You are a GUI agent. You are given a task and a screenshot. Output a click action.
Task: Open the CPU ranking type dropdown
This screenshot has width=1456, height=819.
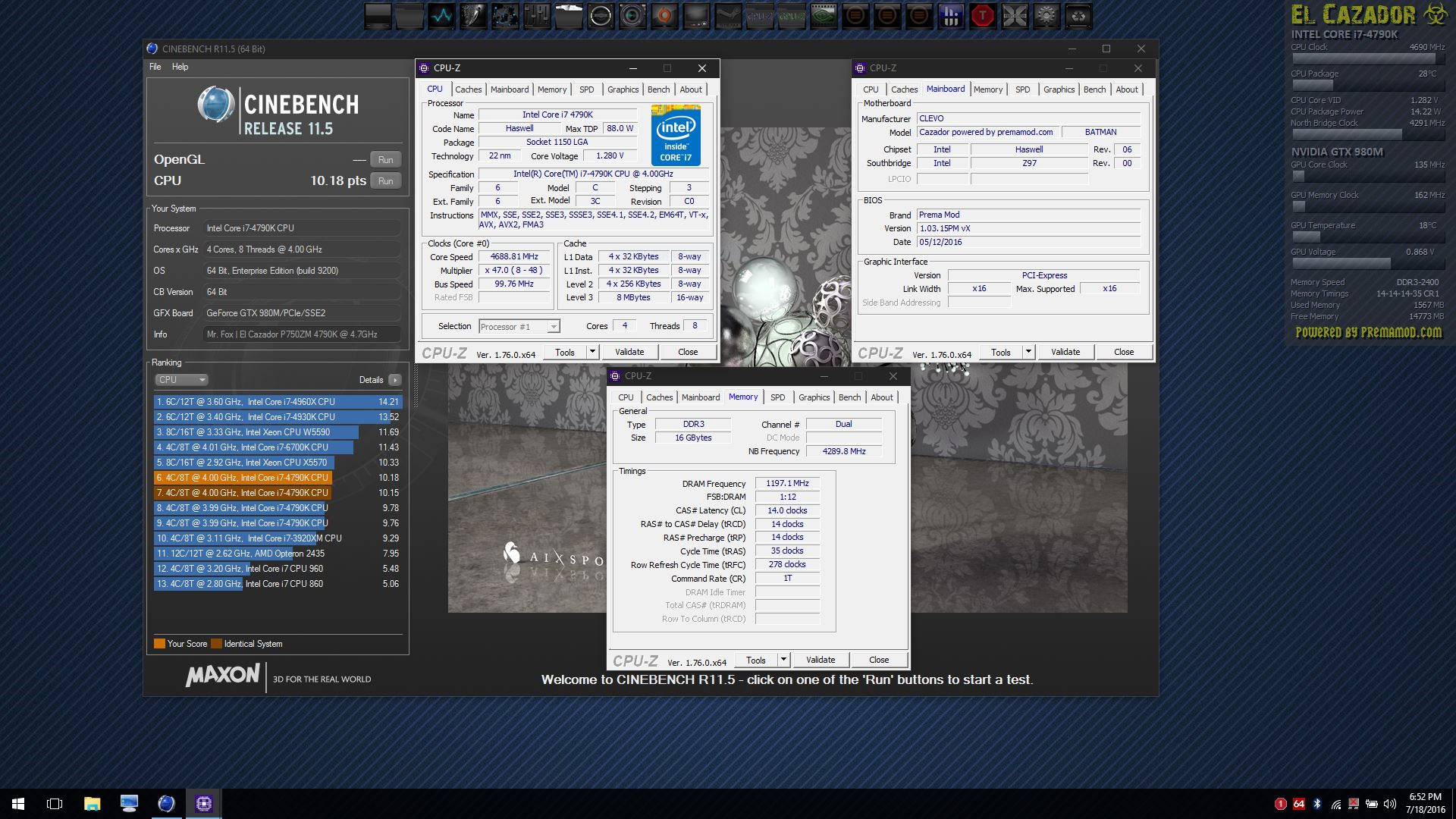tap(181, 380)
